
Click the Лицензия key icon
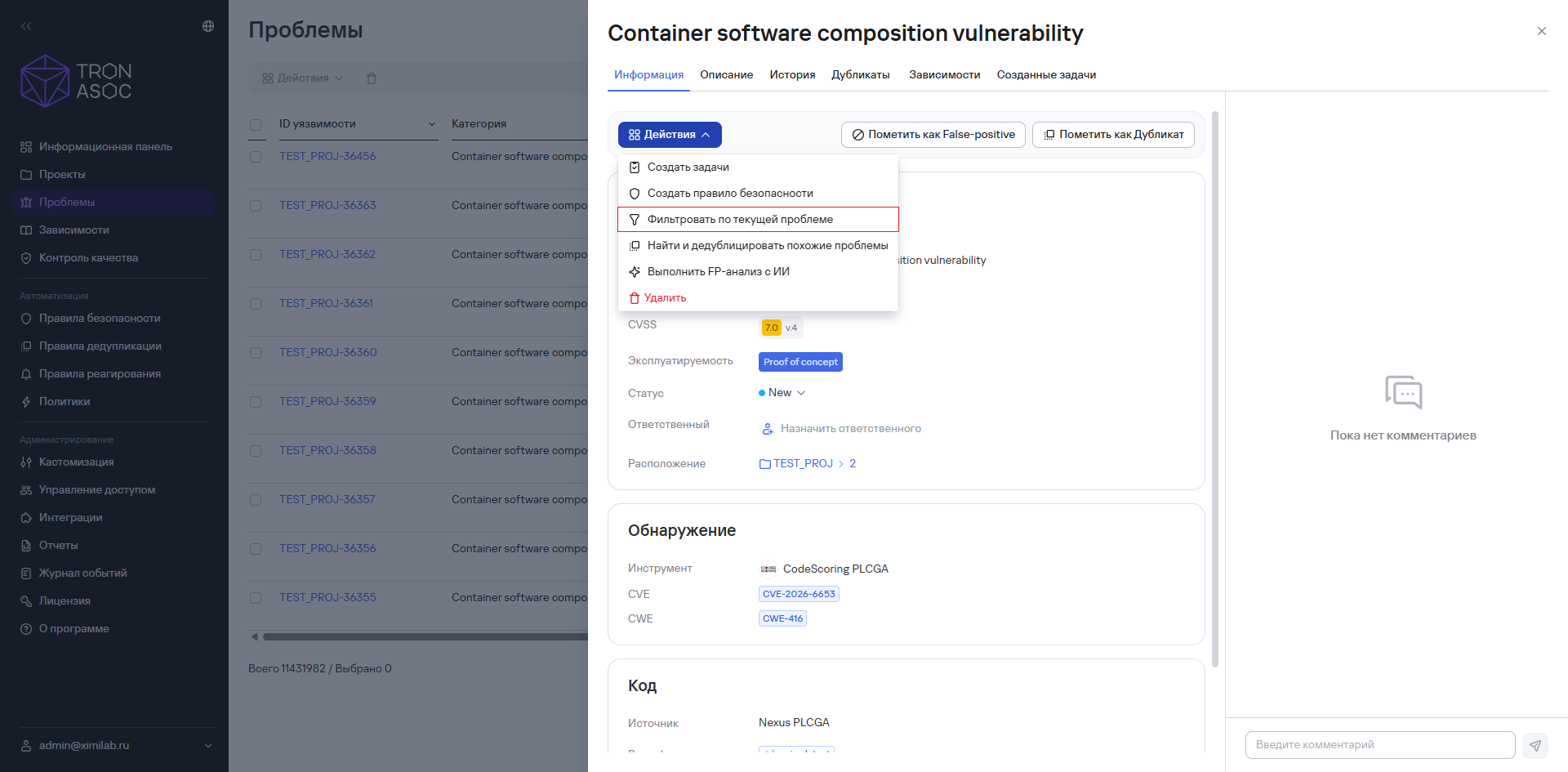(26, 601)
